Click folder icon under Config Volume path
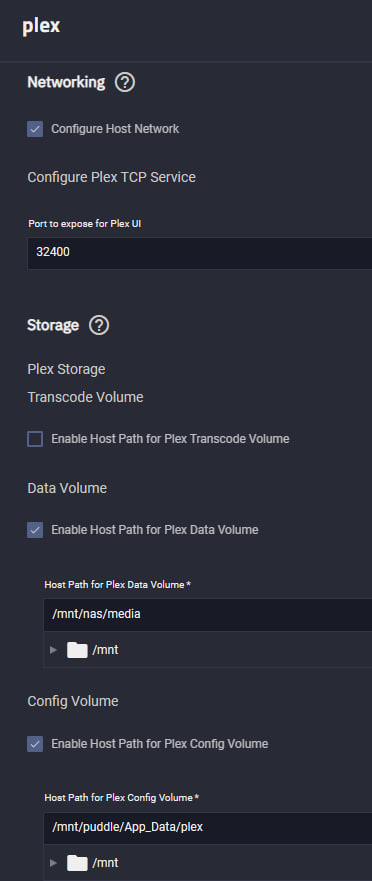The image size is (372, 881). tap(77, 862)
